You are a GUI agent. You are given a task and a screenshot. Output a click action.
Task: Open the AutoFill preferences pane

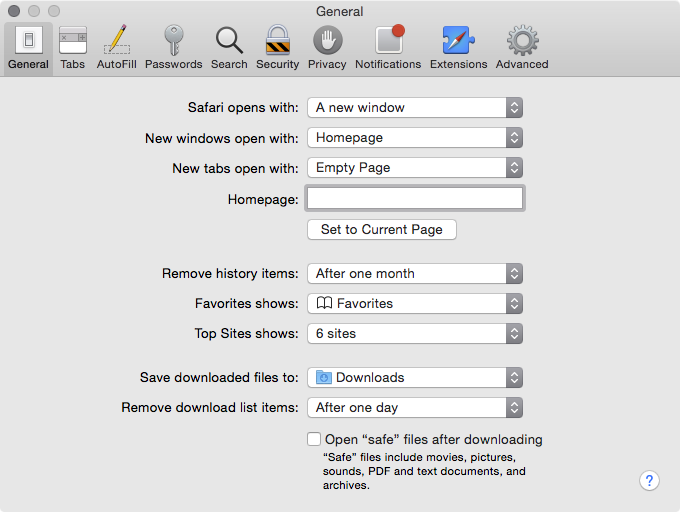[116, 48]
